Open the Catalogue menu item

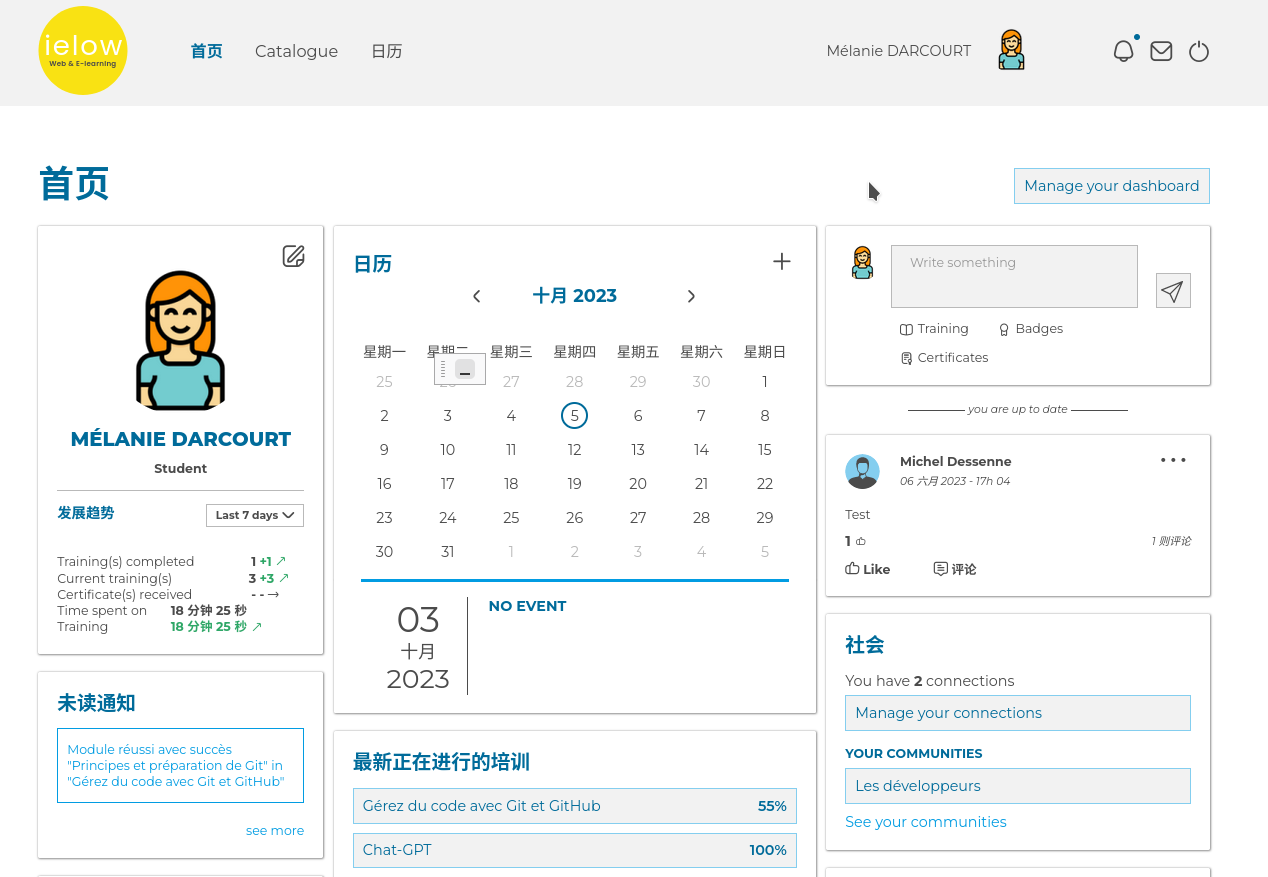click(x=296, y=51)
